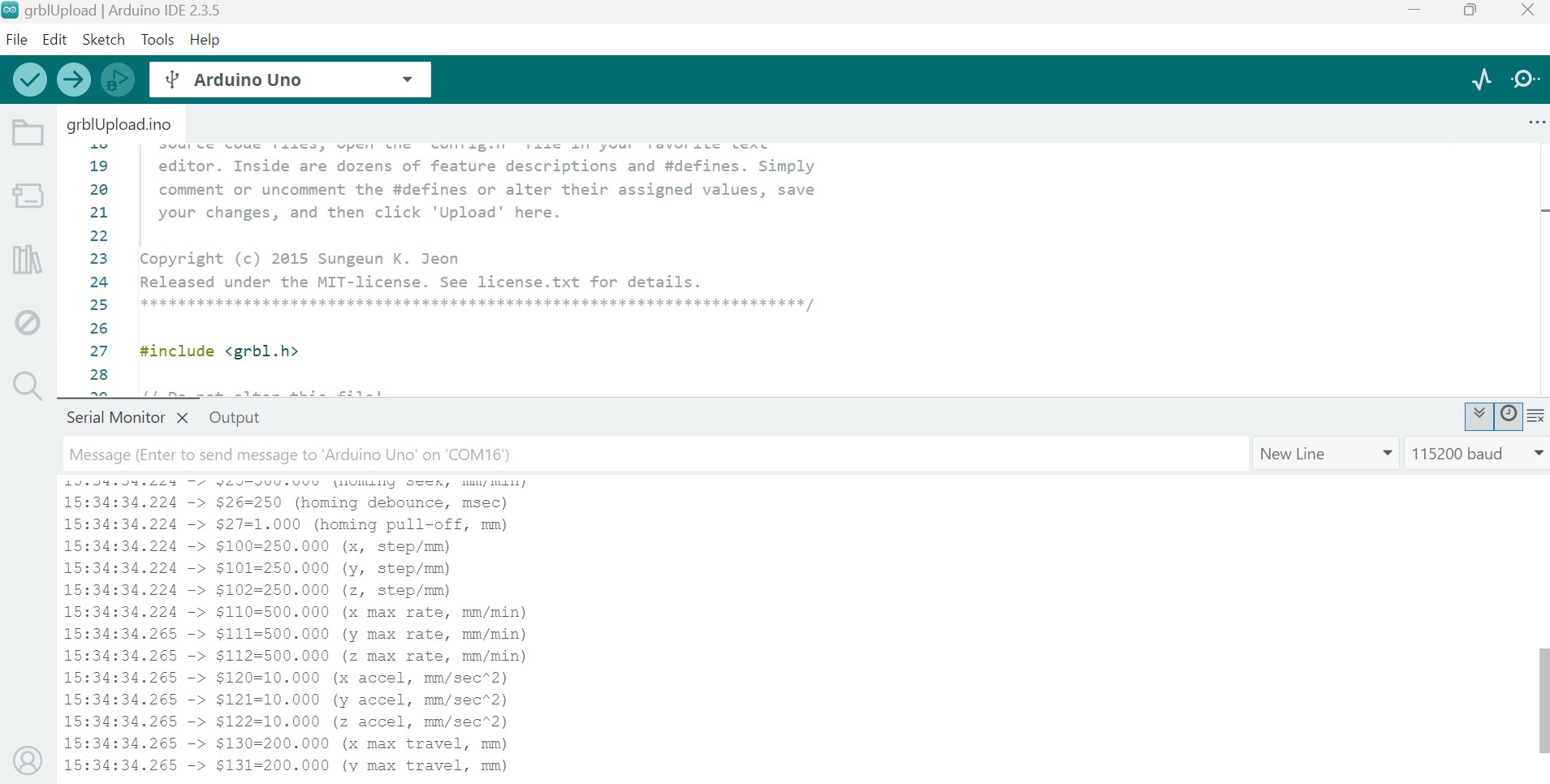Clear the Serial Monitor output

tap(1535, 416)
